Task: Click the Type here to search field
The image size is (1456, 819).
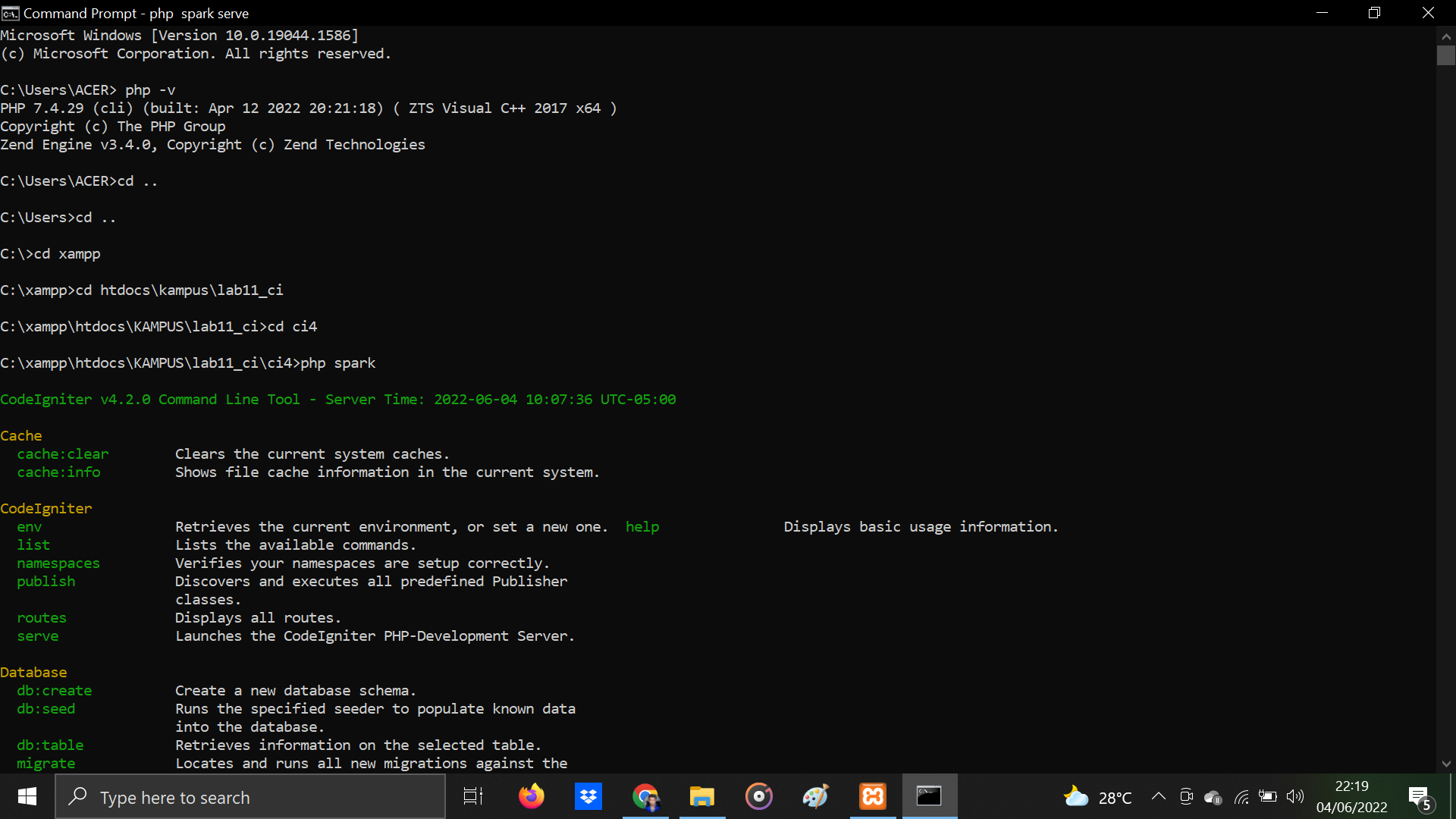Action: [x=250, y=796]
